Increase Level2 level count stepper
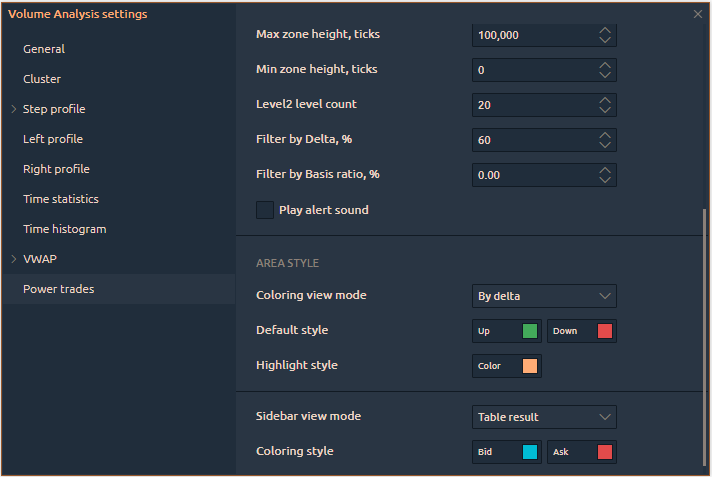Viewport: 712px width, 477px height. click(604, 100)
